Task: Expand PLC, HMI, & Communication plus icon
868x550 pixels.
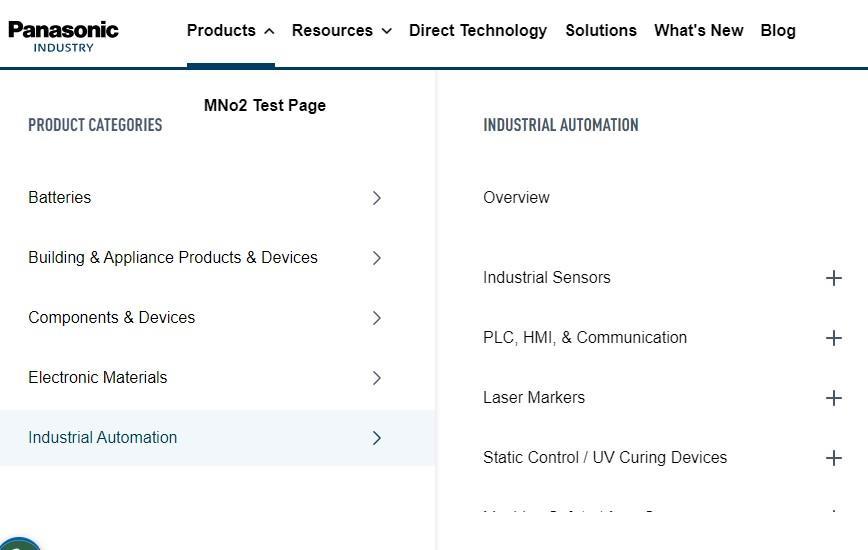Action: tap(834, 338)
